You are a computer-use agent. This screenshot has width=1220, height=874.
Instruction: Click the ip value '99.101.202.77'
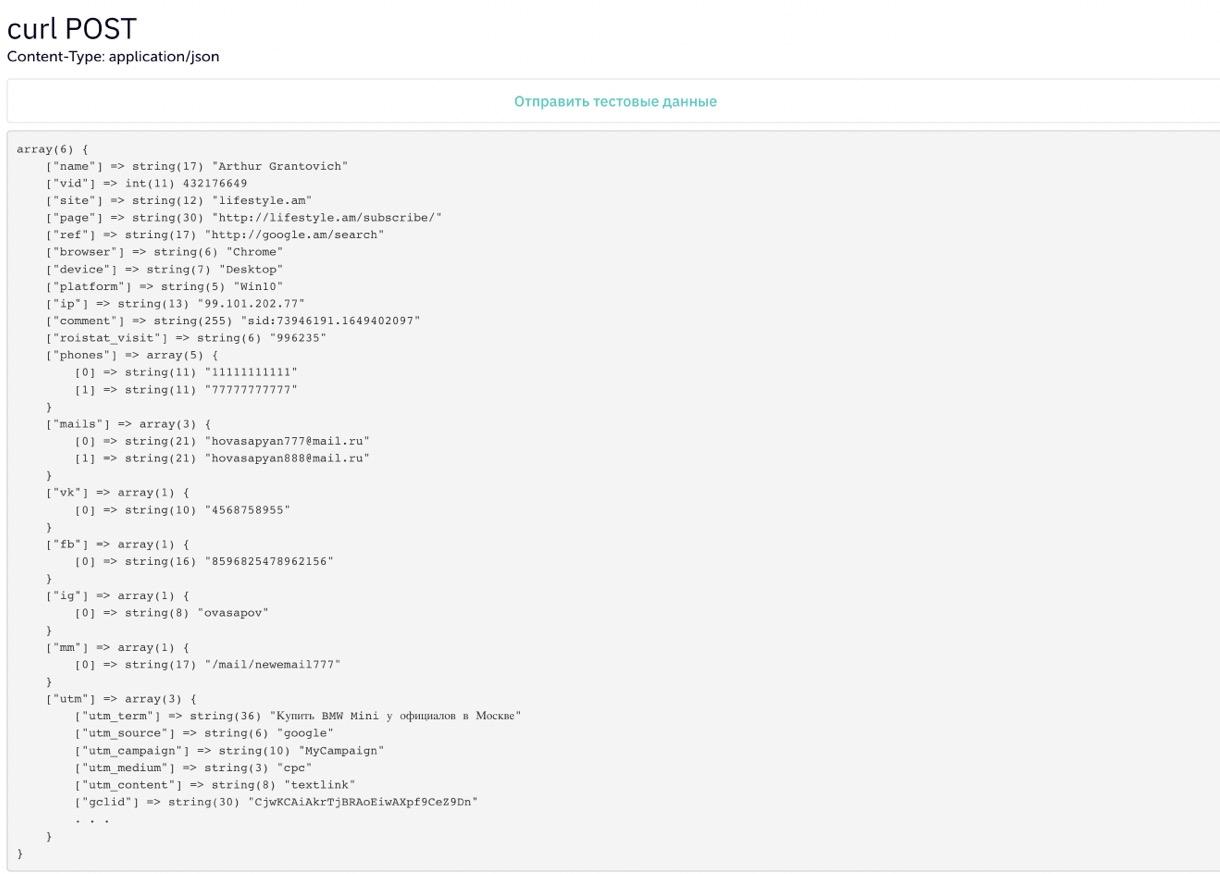[x=251, y=303]
